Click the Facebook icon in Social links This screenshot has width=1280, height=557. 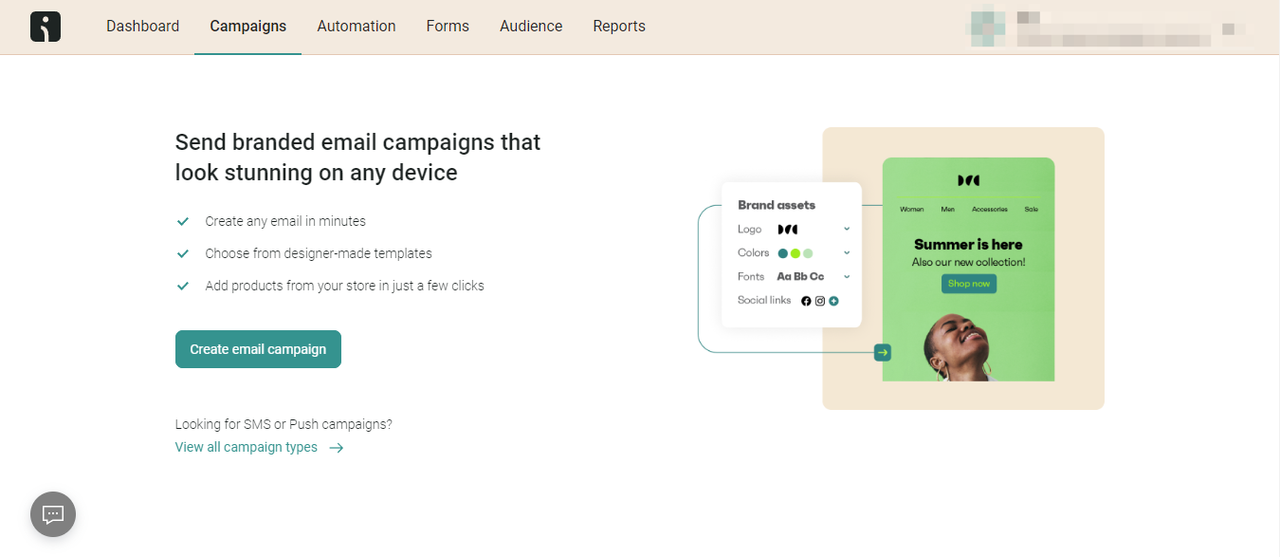(806, 301)
